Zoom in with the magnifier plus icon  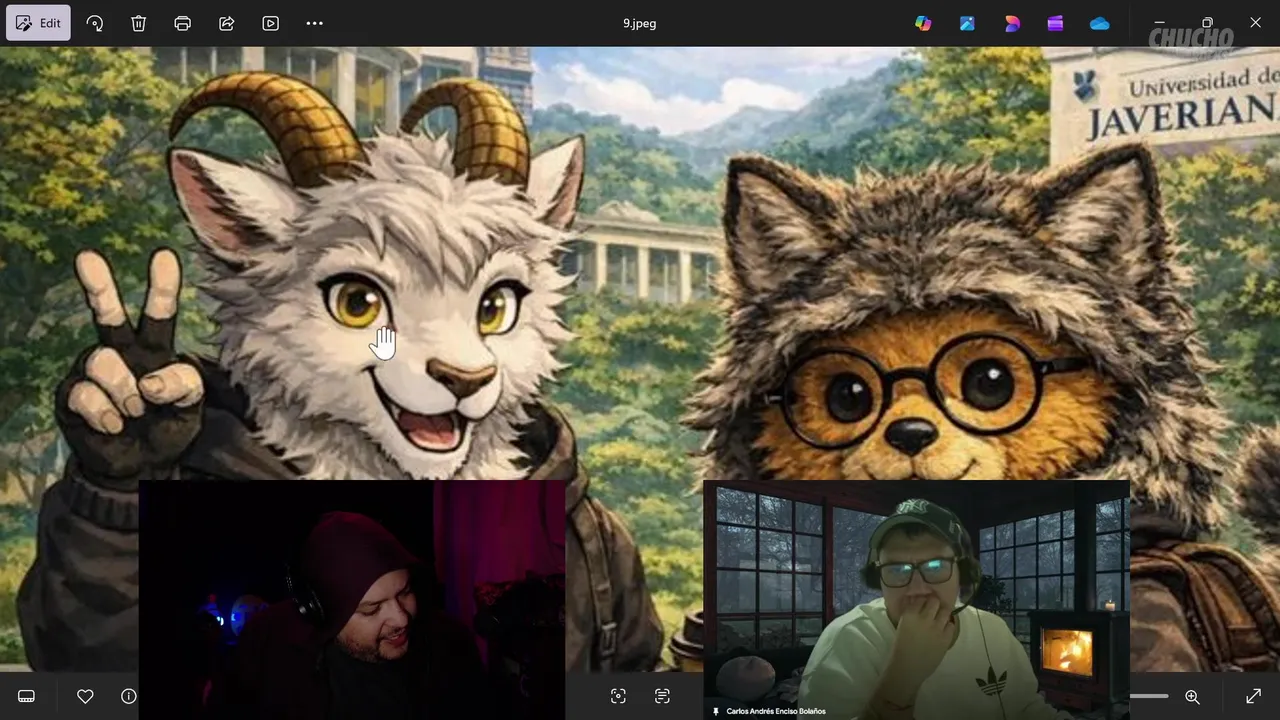[x=1192, y=696]
